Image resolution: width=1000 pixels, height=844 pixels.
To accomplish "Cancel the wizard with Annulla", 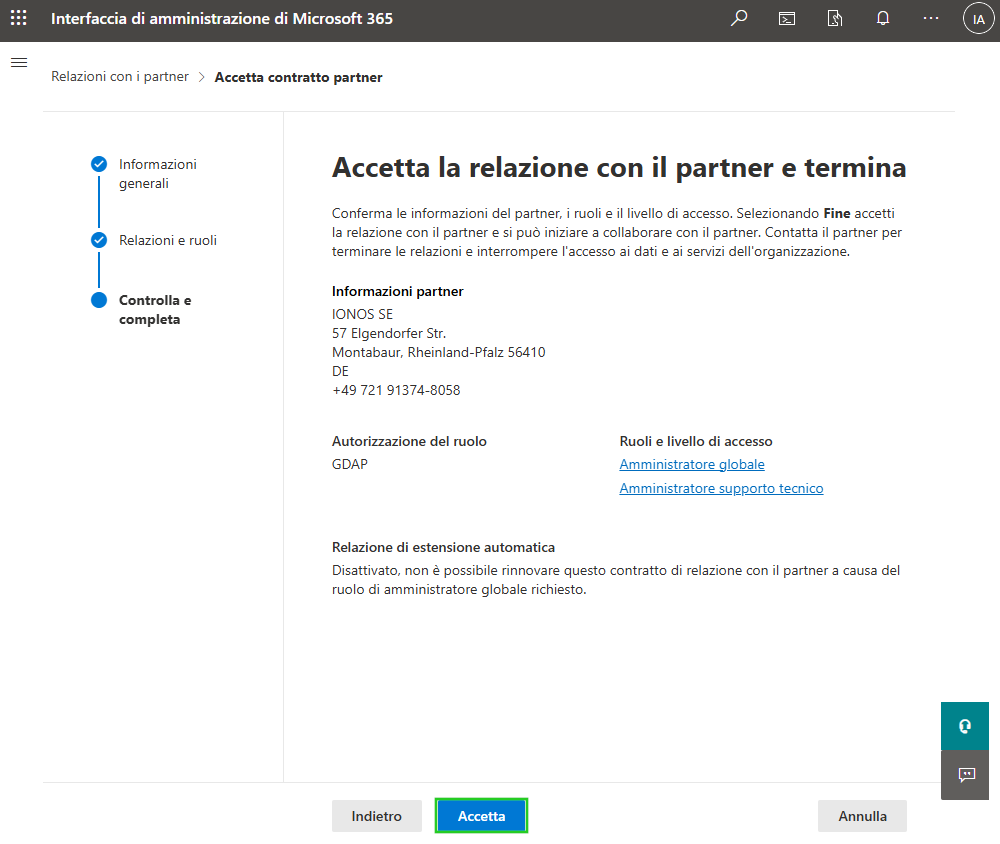I will coord(862,816).
